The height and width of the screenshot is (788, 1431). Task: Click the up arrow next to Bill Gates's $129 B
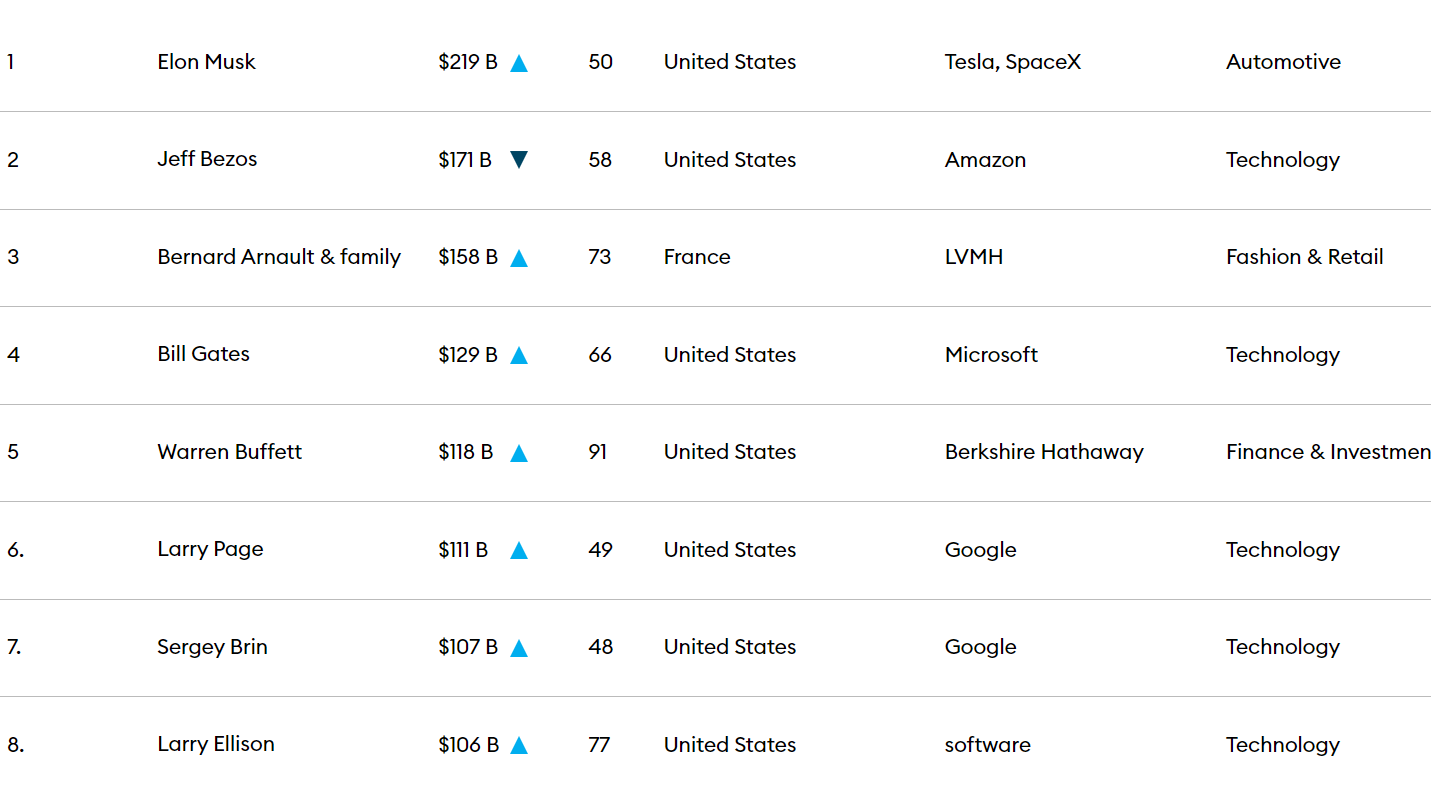pyautogui.click(x=518, y=355)
